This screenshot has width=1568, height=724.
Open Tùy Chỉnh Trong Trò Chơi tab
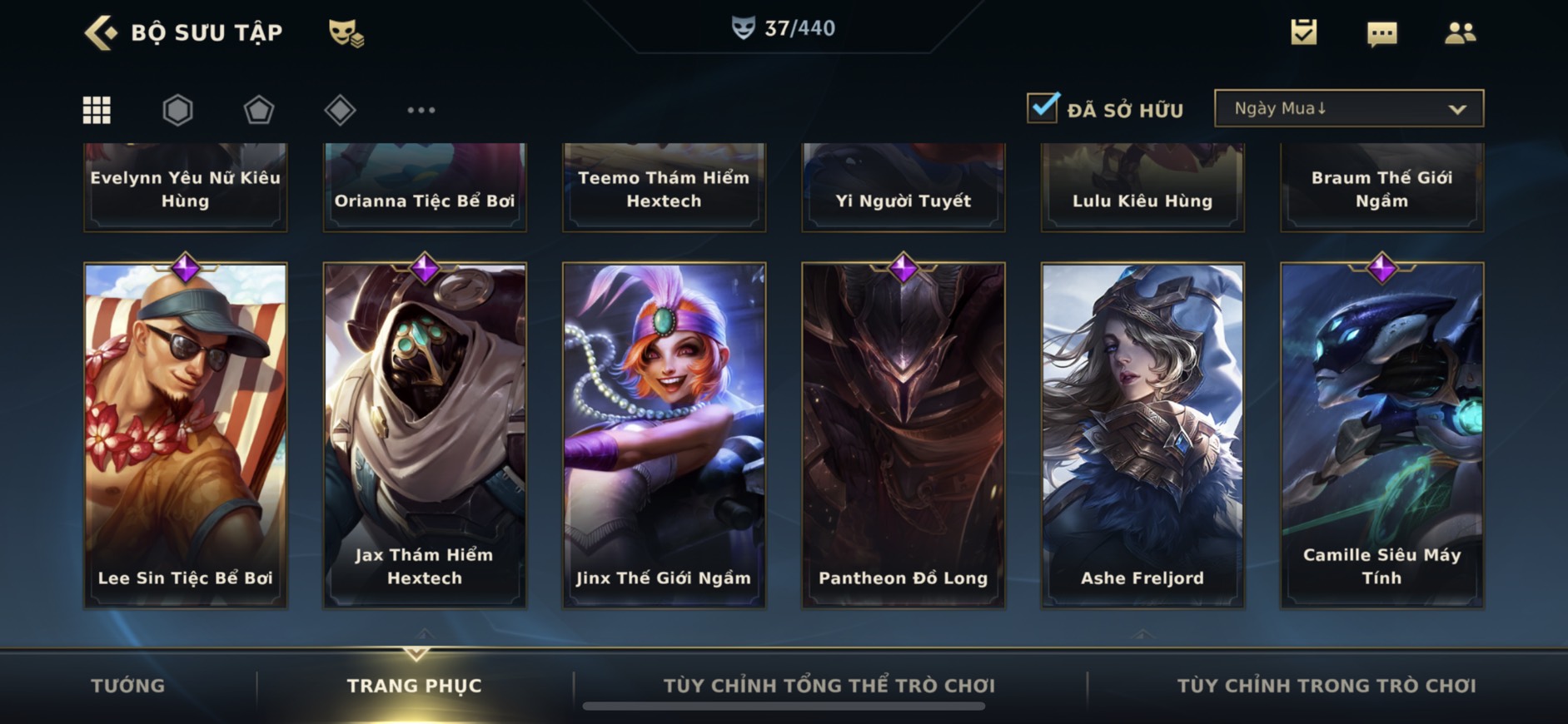1326,686
